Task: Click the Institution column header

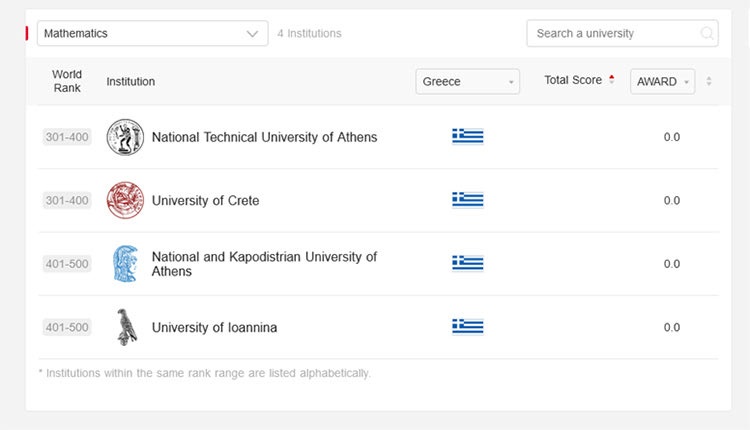Action: coord(131,82)
